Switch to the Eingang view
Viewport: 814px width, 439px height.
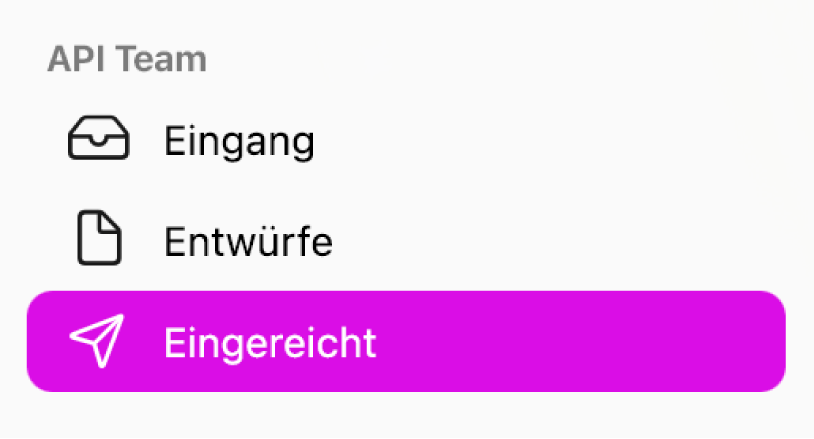point(238,142)
